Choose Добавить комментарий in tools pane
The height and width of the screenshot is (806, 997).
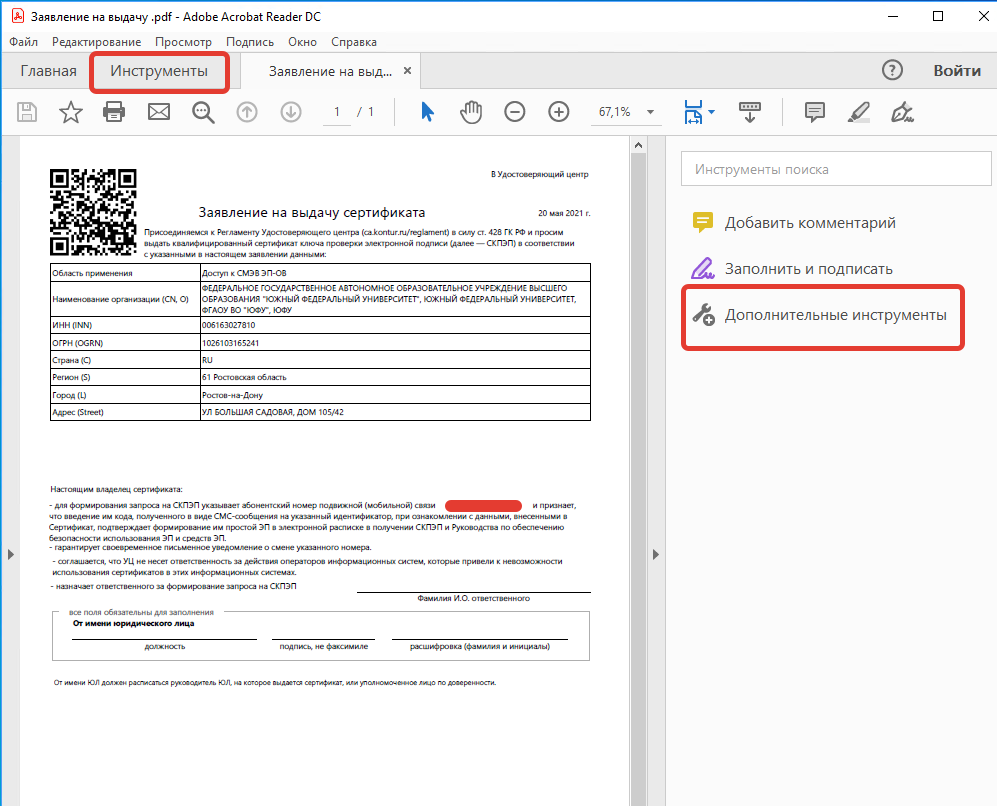click(810, 222)
